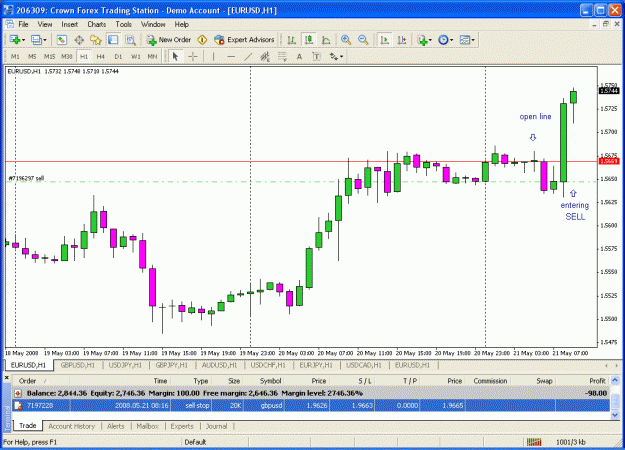Open the Journal terminal tab
This screenshot has height=450, width=625.
(x=216, y=426)
